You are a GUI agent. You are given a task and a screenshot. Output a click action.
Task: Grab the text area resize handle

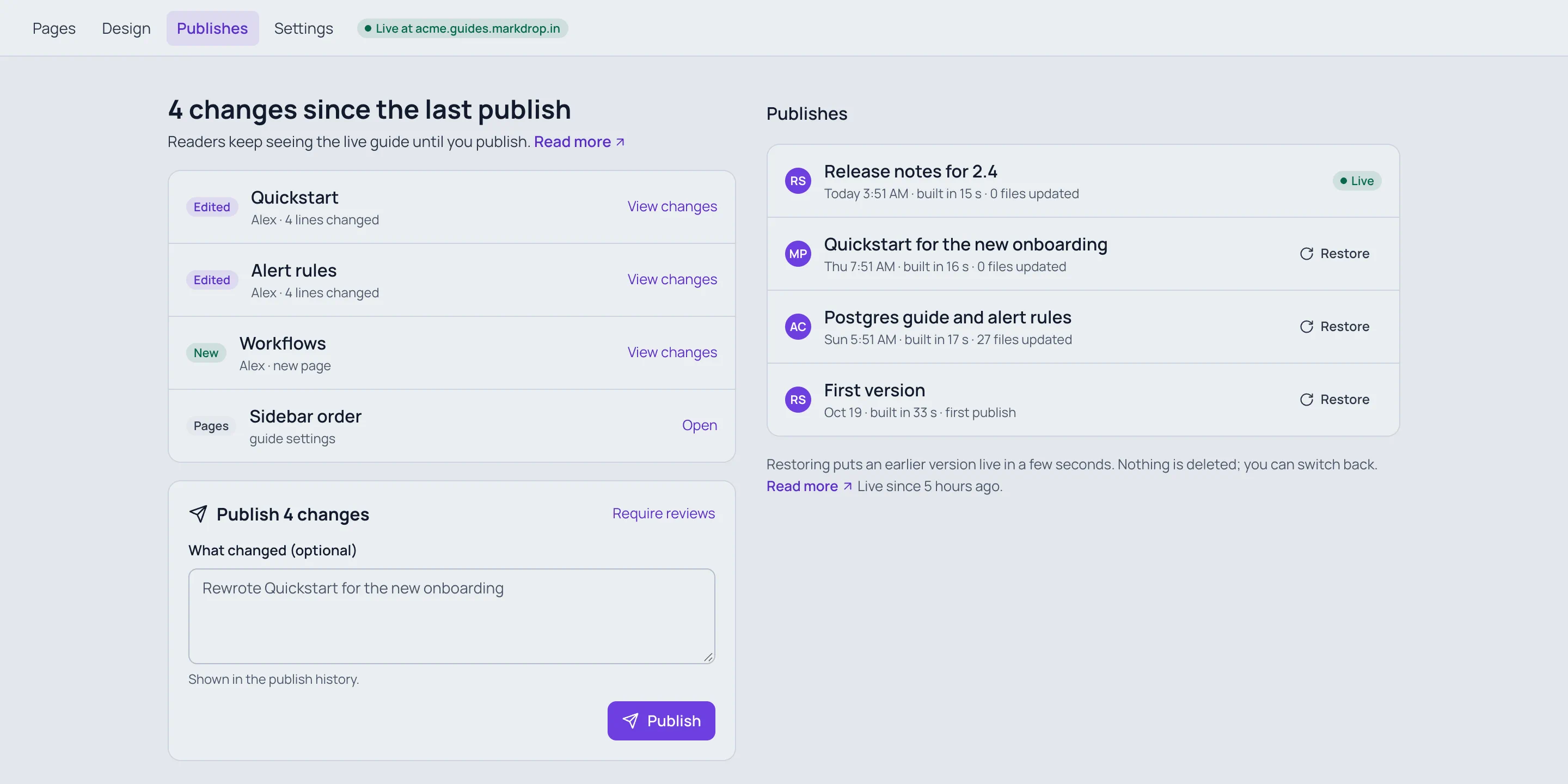point(708,657)
